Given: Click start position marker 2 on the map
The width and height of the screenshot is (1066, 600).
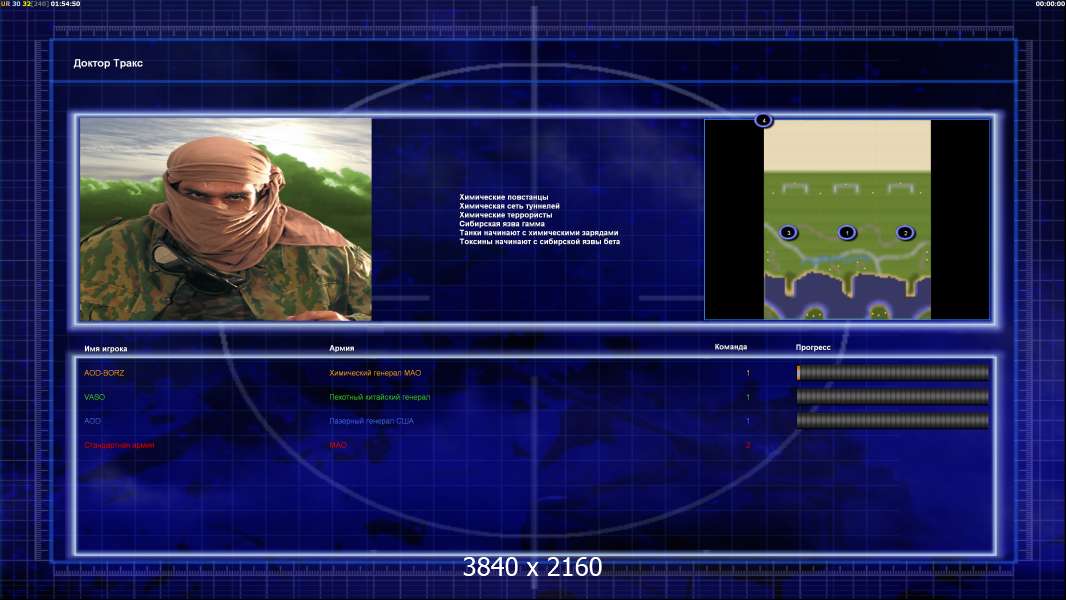Looking at the screenshot, I should pos(905,232).
